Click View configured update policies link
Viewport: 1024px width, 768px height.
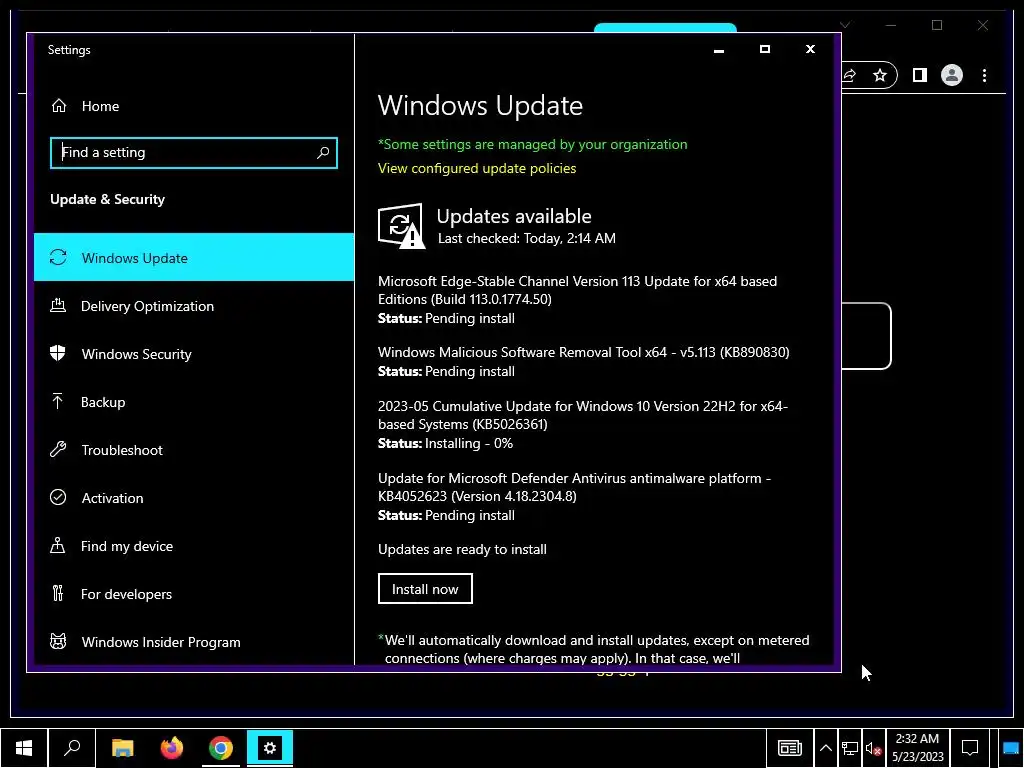pos(477,168)
